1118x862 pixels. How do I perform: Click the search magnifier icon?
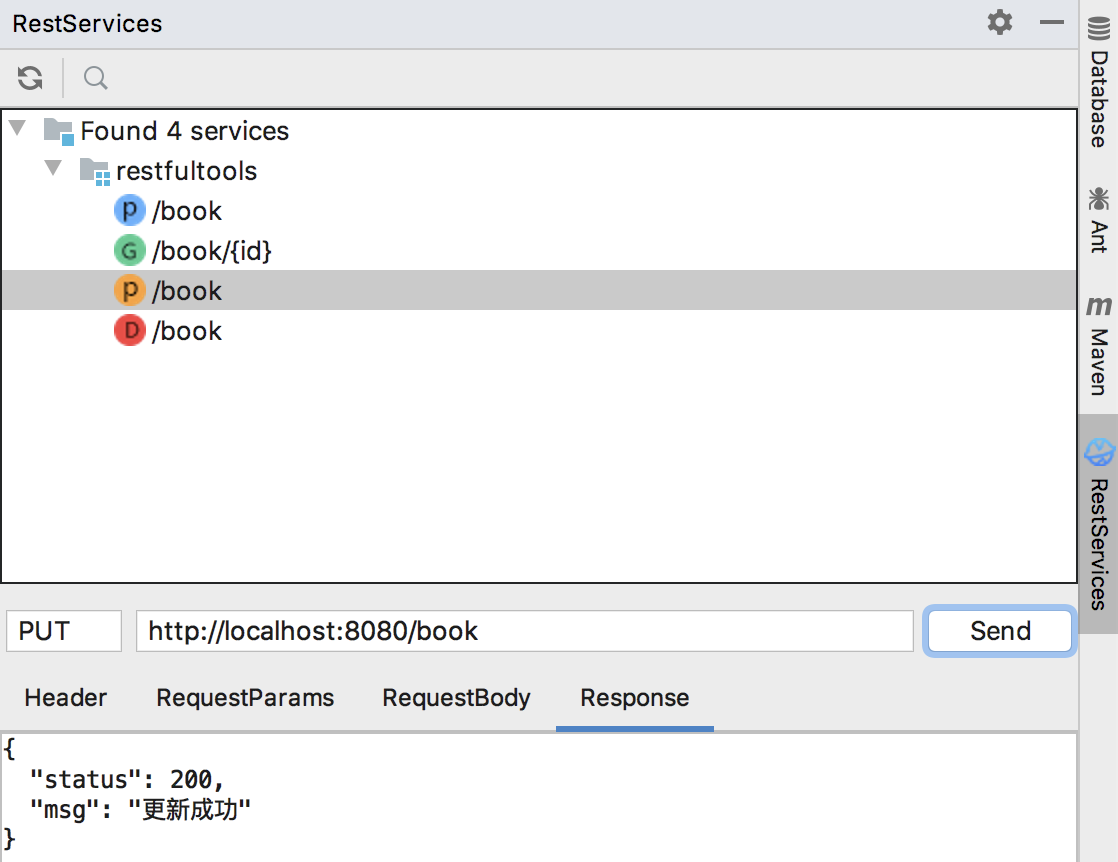coord(95,78)
